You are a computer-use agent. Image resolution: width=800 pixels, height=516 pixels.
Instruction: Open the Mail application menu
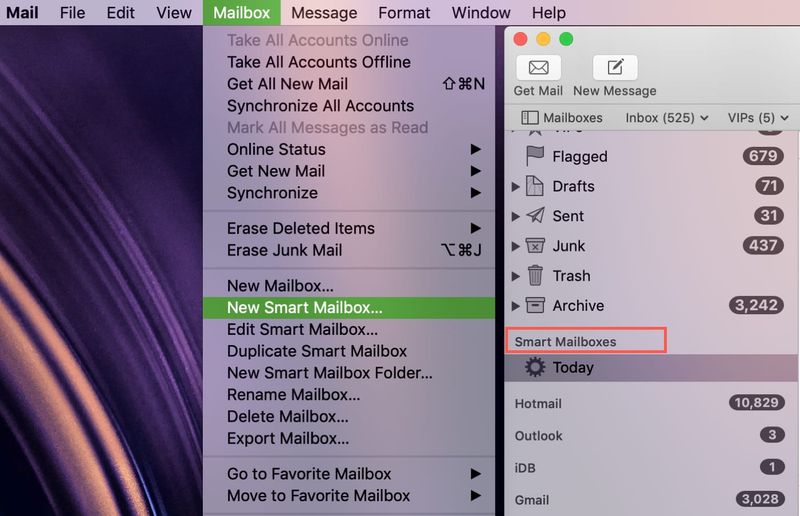pos(22,12)
